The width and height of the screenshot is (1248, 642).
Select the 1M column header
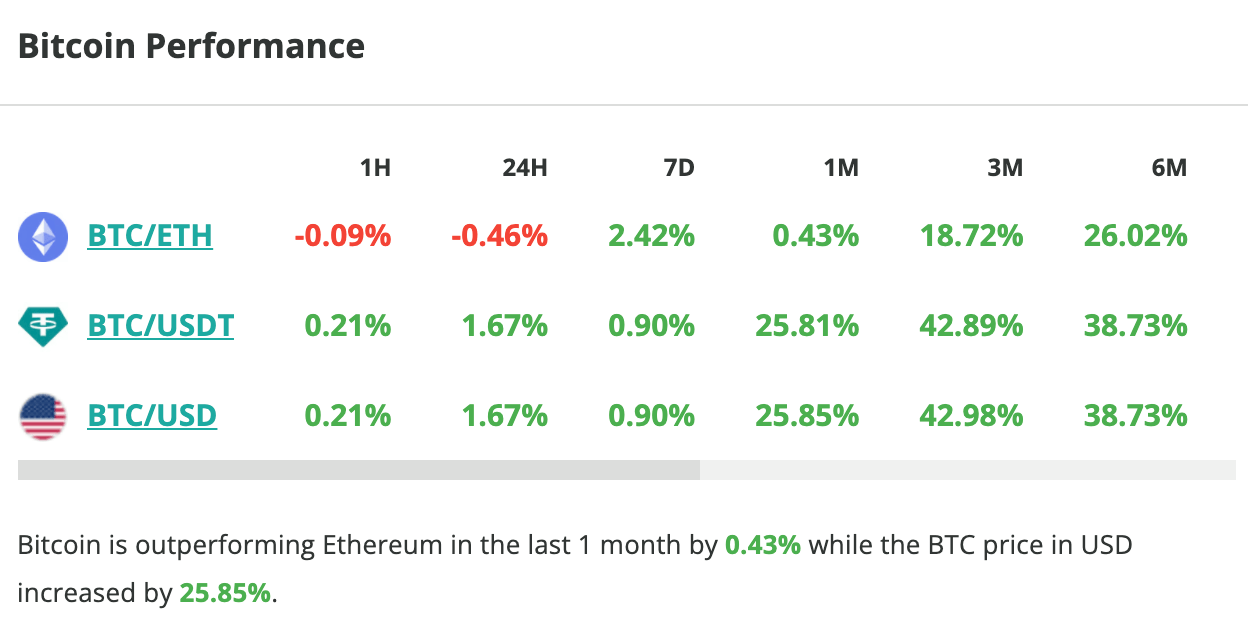(x=842, y=168)
